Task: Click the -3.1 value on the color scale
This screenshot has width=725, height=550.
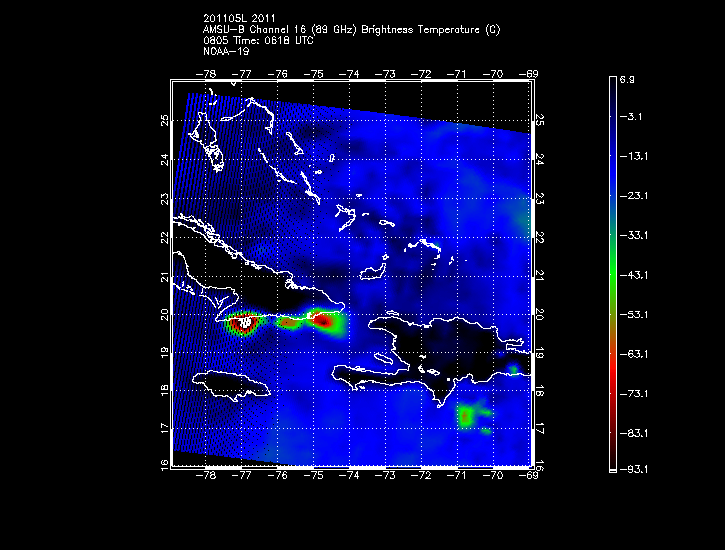Action: 631,116
